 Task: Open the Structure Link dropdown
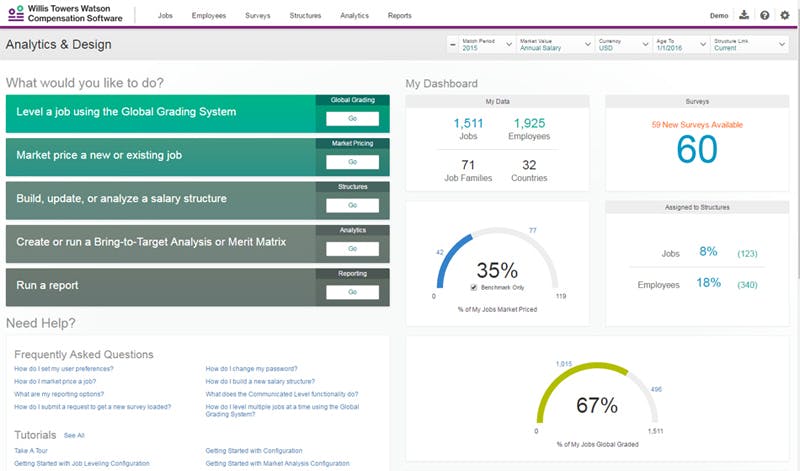(x=749, y=44)
